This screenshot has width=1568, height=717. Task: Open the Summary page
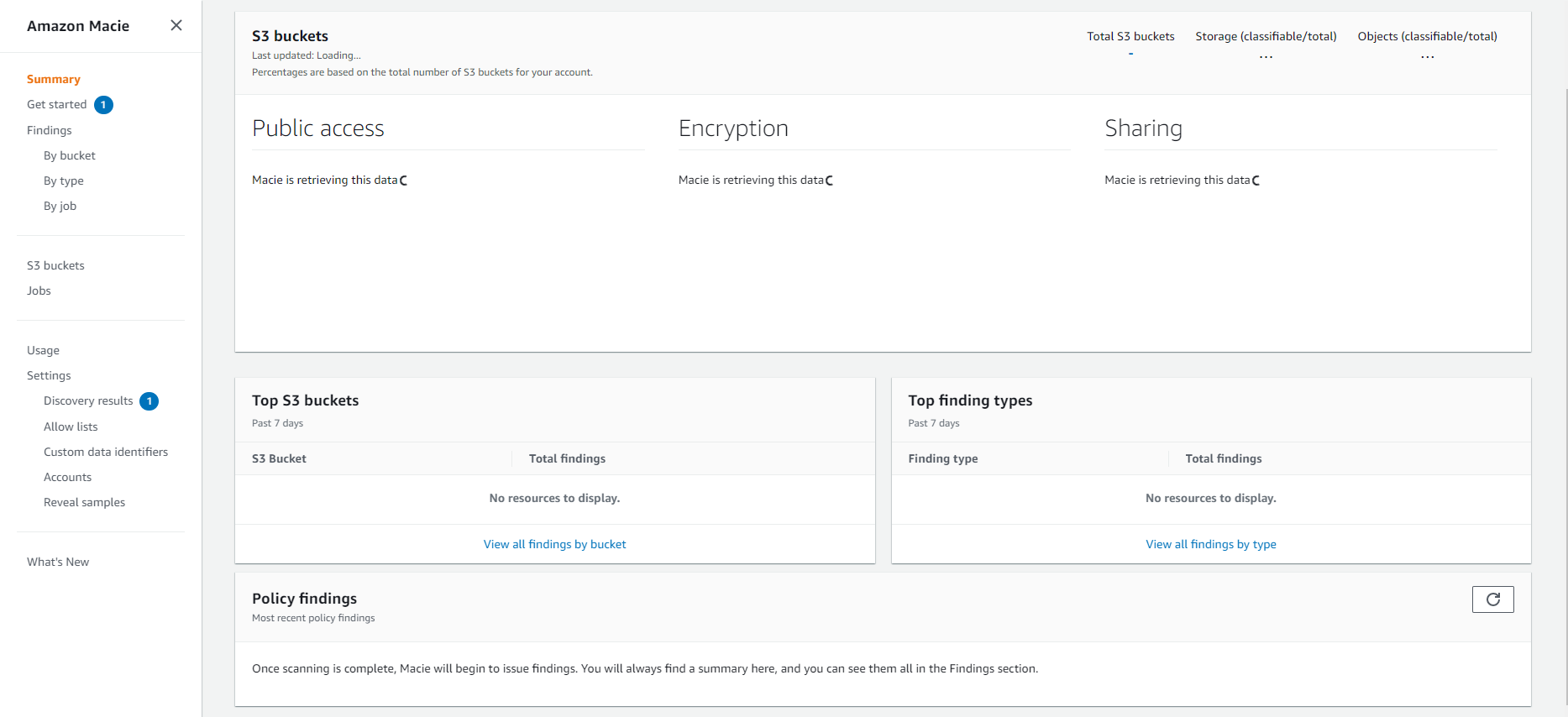[x=54, y=79]
